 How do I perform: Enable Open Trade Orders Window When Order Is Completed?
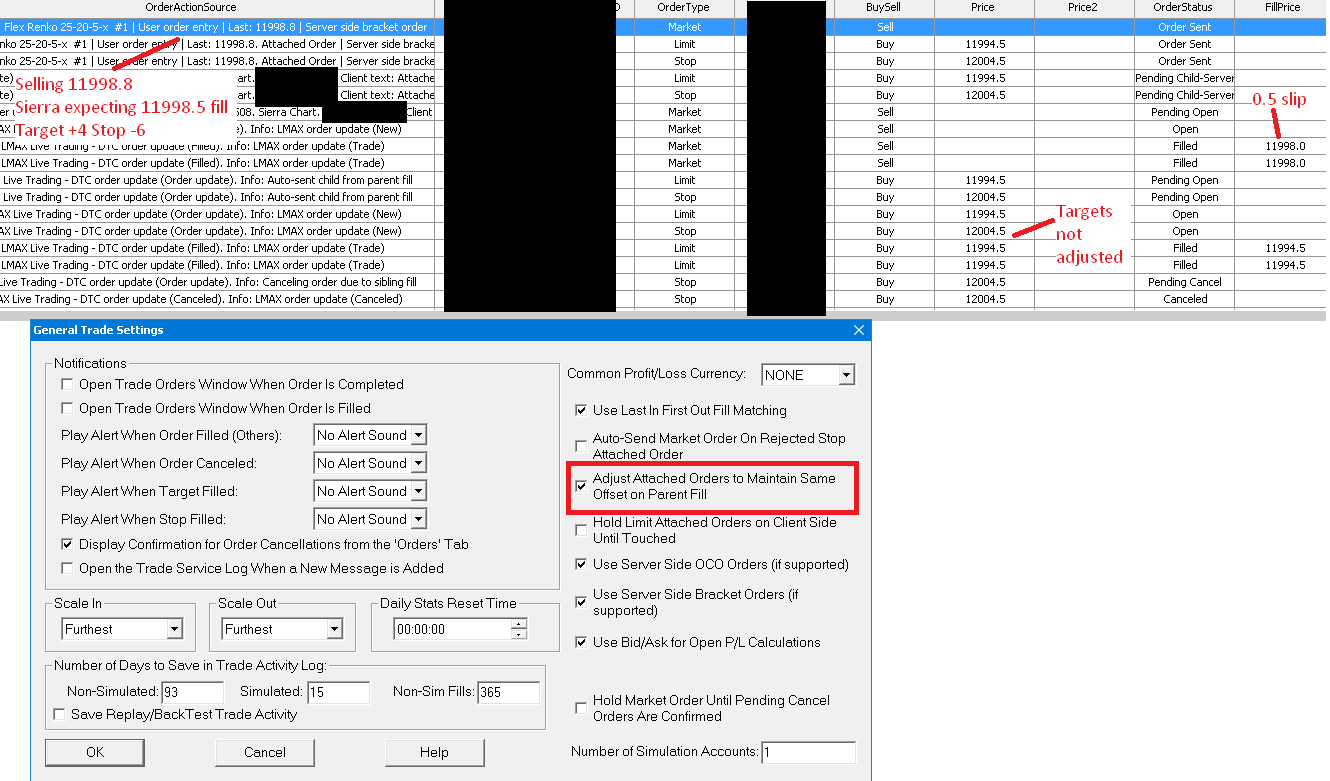pyautogui.click(x=67, y=384)
